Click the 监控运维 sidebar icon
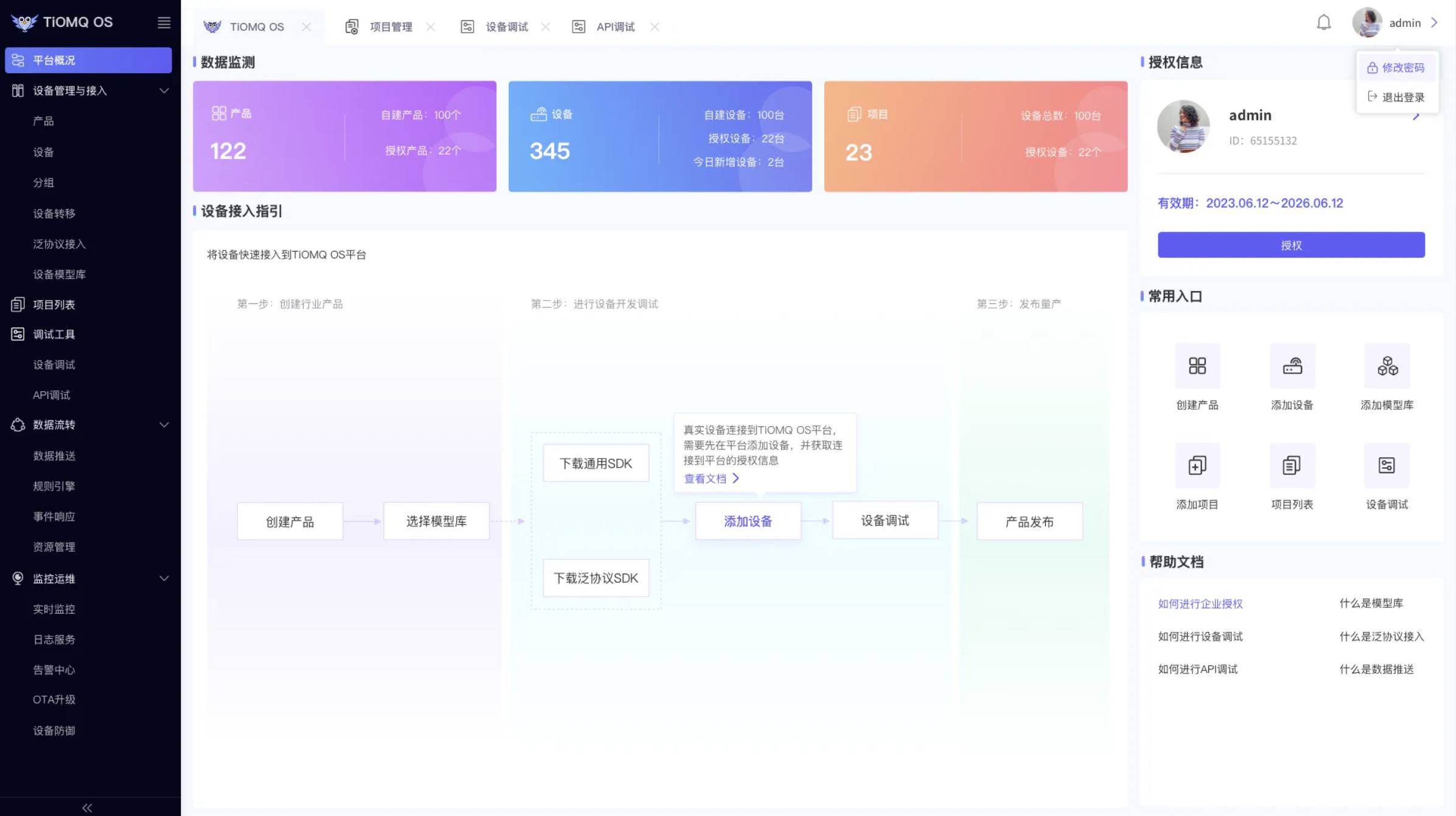Image resolution: width=1456 pixels, height=816 pixels. (18, 579)
